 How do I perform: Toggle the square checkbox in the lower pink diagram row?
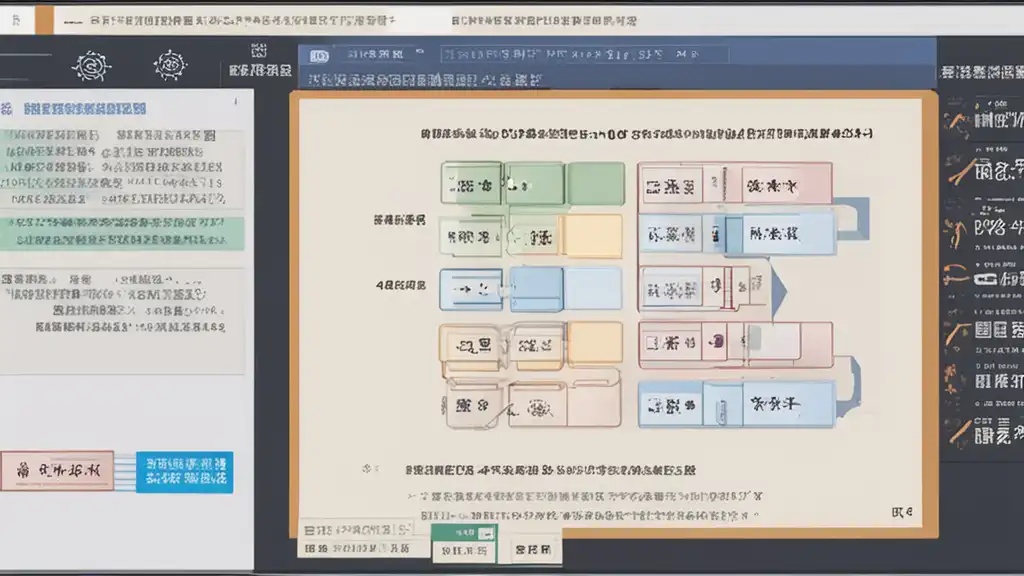(x=651, y=342)
